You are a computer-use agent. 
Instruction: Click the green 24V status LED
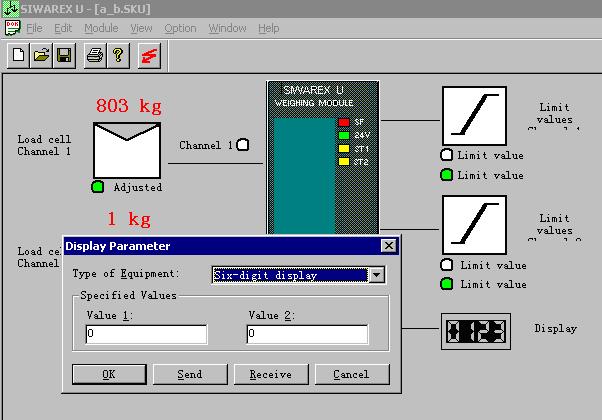click(x=344, y=135)
